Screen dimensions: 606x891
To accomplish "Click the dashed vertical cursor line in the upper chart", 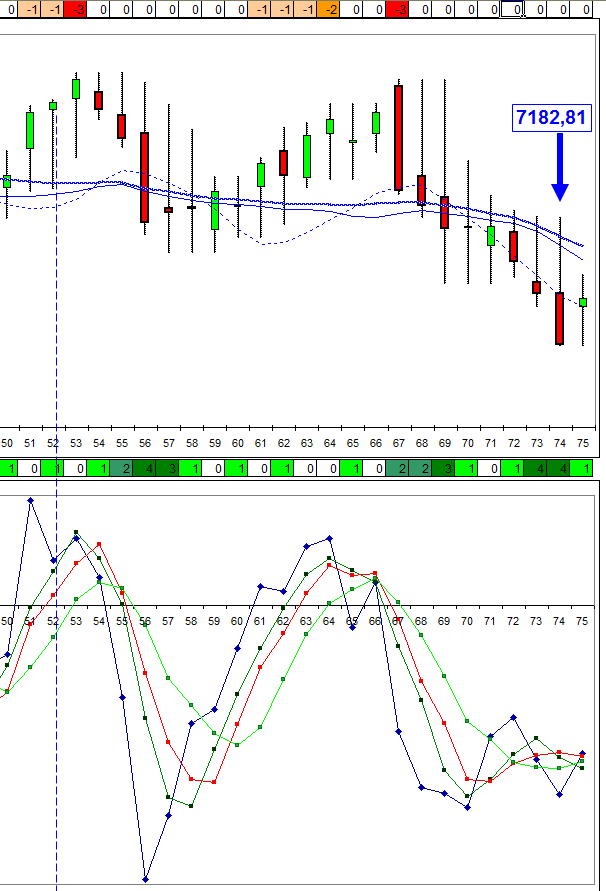I will point(55,300).
